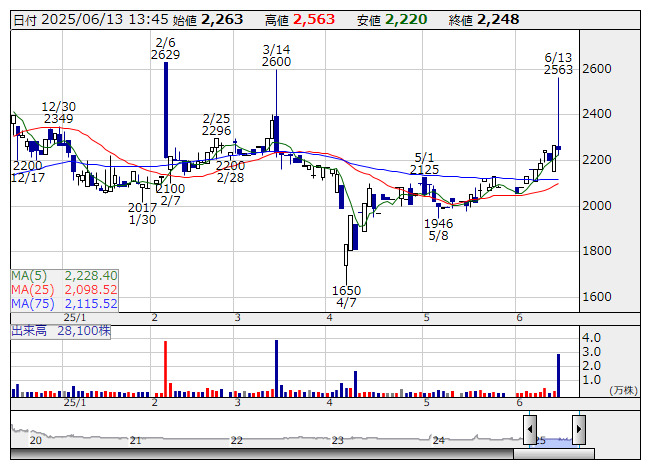653x470 pixels.
Task: Click the left range handle arrow
Action: point(530,429)
